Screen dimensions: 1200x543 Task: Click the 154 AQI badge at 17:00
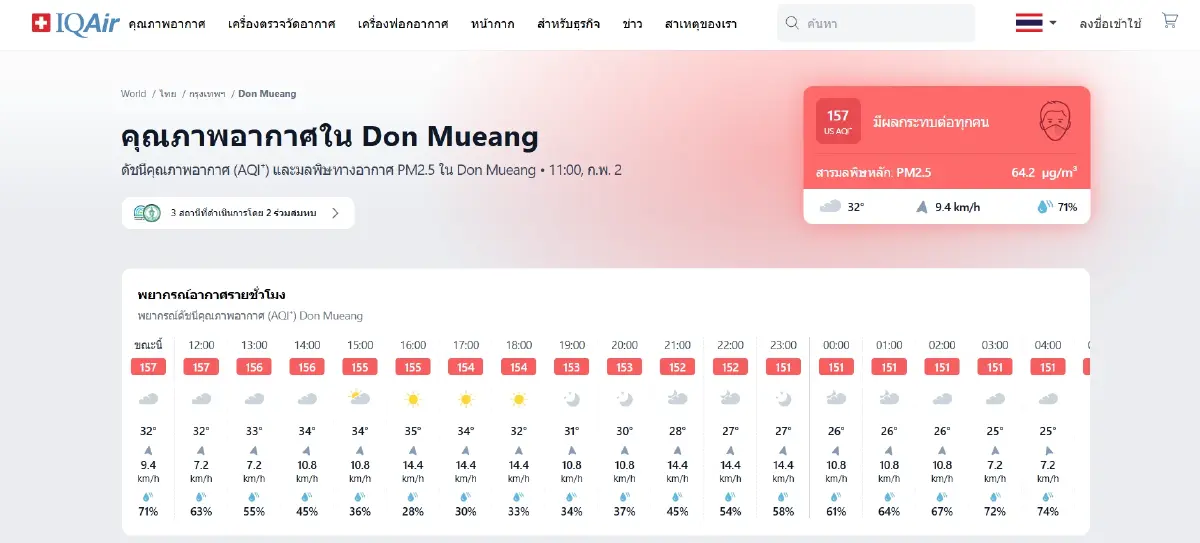[465, 367]
